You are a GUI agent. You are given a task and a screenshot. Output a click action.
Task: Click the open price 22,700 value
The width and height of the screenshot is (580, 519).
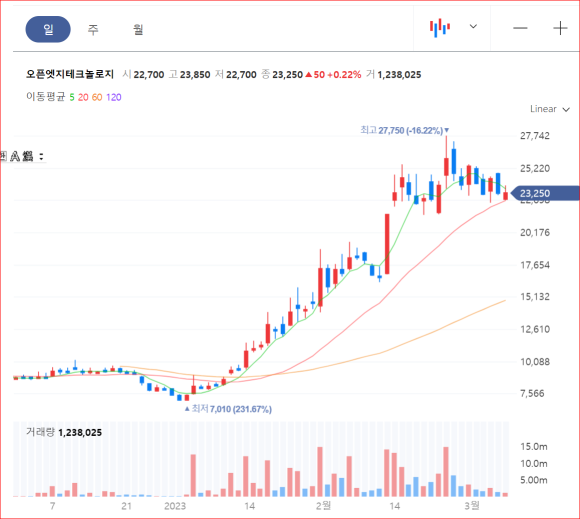tap(149, 75)
